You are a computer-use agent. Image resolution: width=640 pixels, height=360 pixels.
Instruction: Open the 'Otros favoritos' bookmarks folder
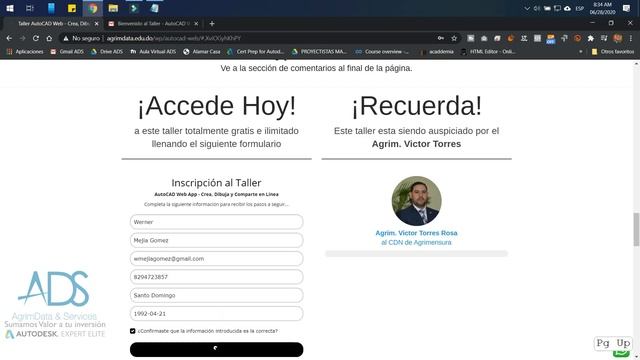pyautogui.click(x=613, y=52)
